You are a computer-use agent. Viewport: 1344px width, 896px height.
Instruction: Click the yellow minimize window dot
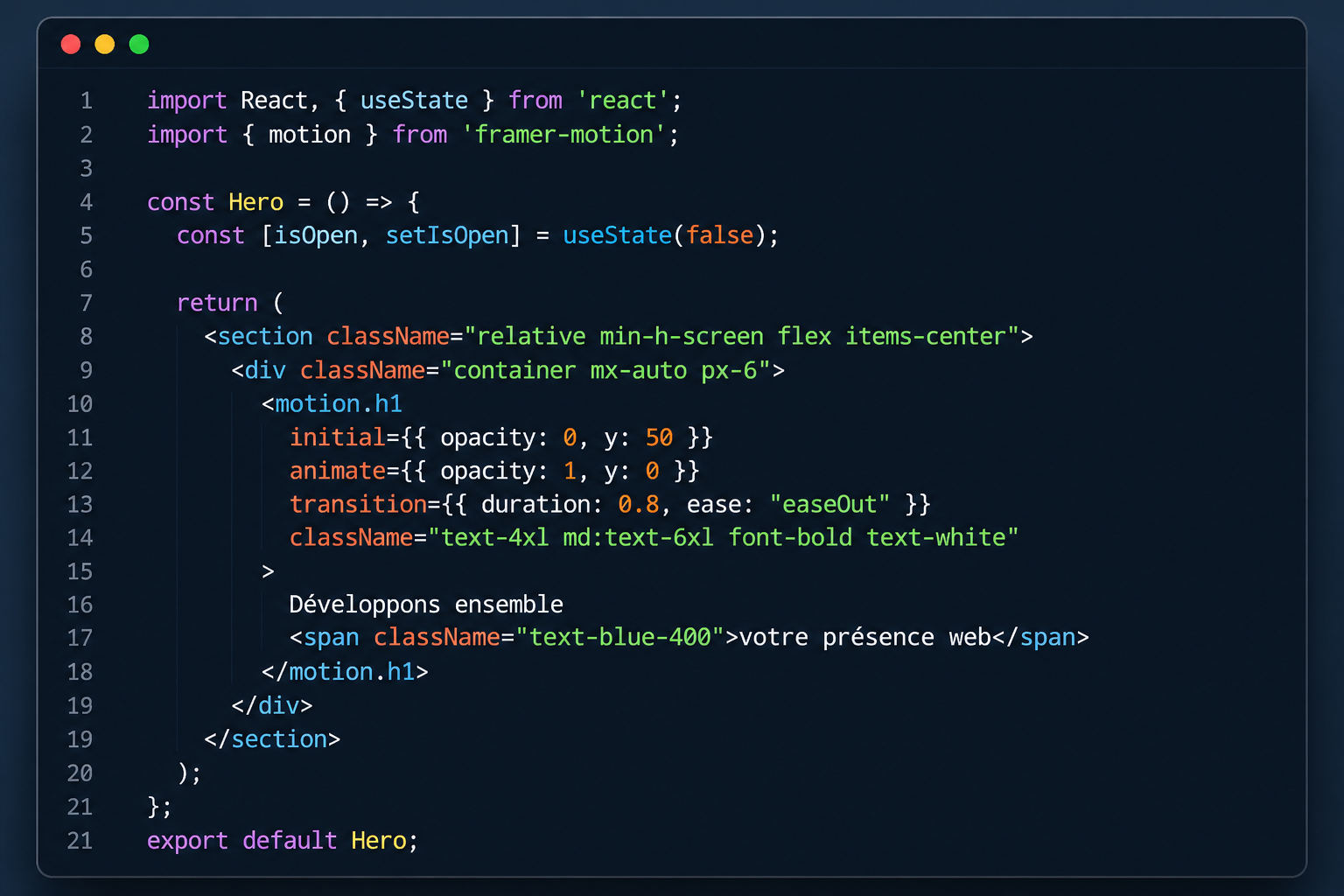pyautogui.click(x=105, y=44)
